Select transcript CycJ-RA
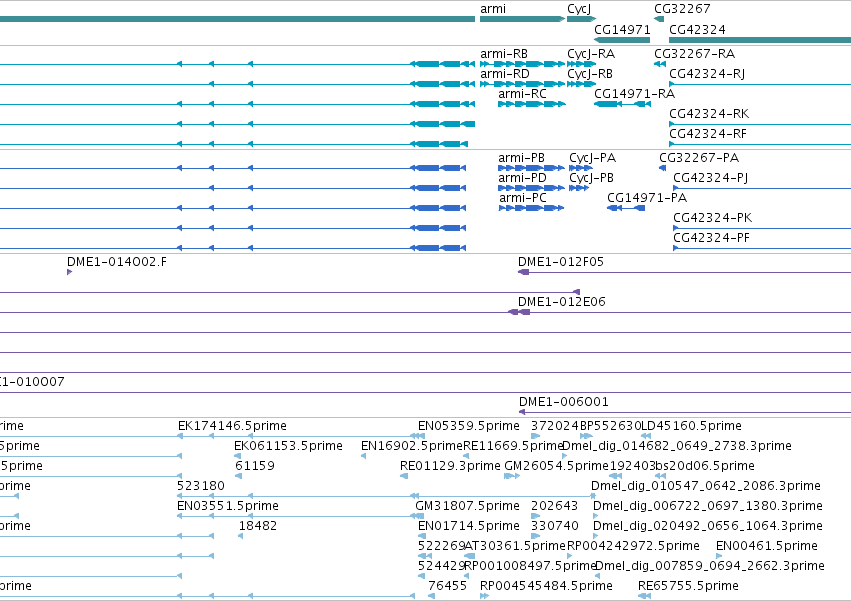 pyautogui.click(x=591, y=54)
